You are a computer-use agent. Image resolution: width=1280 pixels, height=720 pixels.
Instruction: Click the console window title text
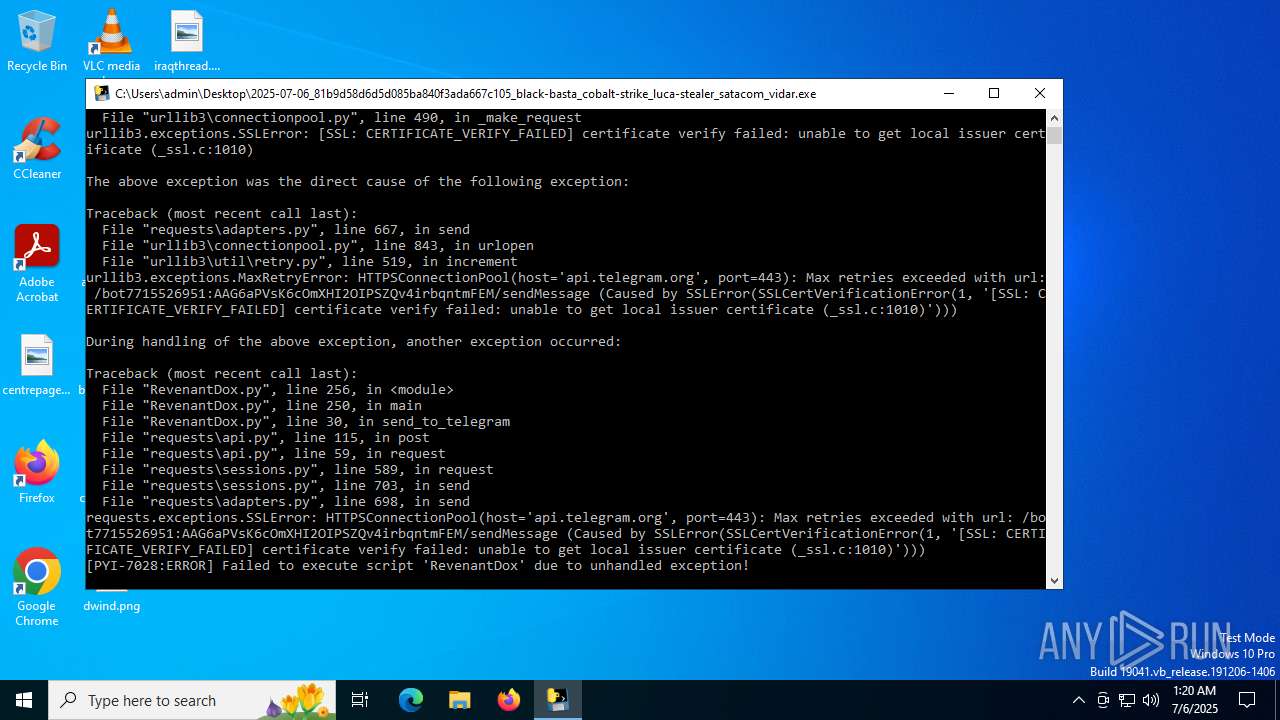click(465, 93)
